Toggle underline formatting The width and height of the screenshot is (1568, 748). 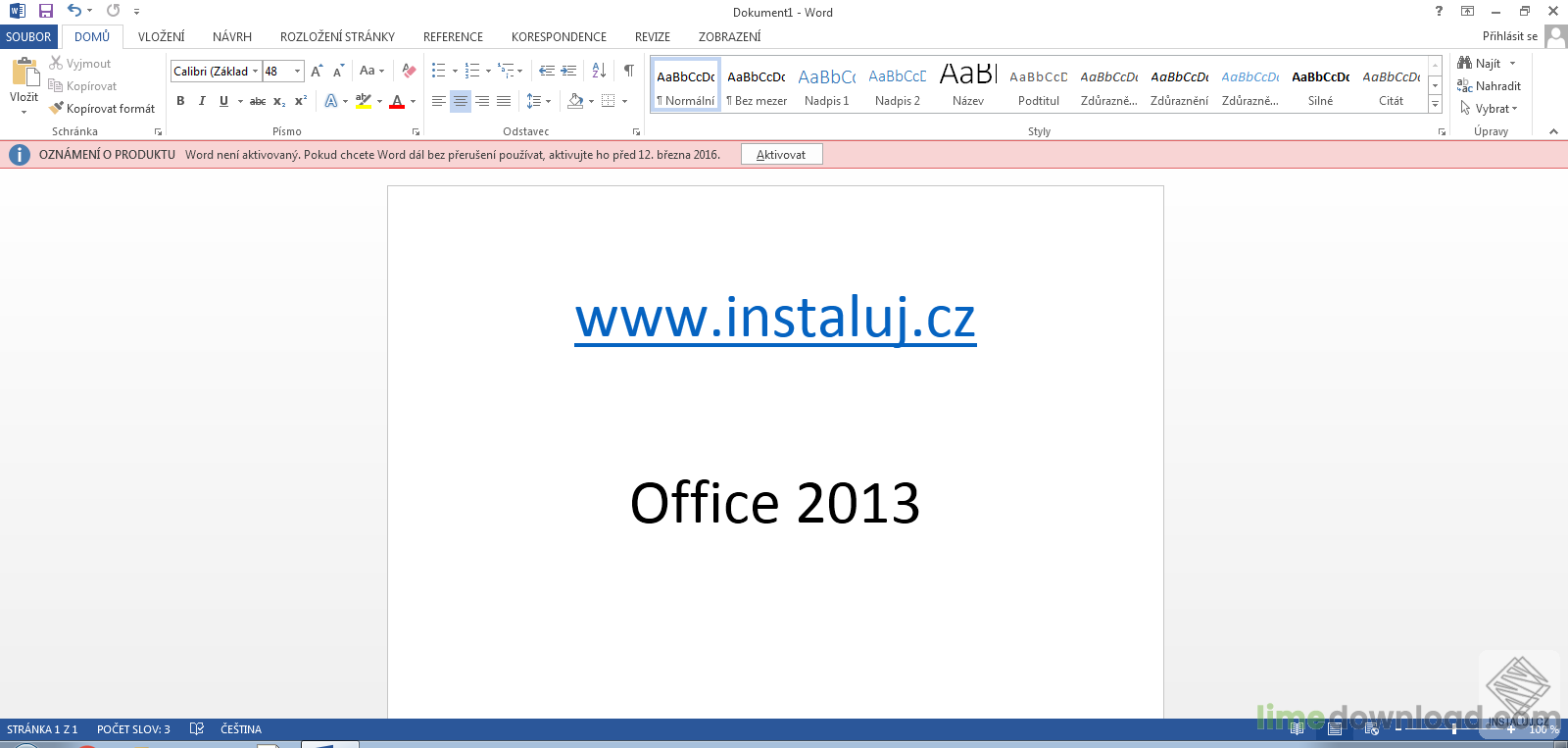pyautogui.click(x=223, y=101)
